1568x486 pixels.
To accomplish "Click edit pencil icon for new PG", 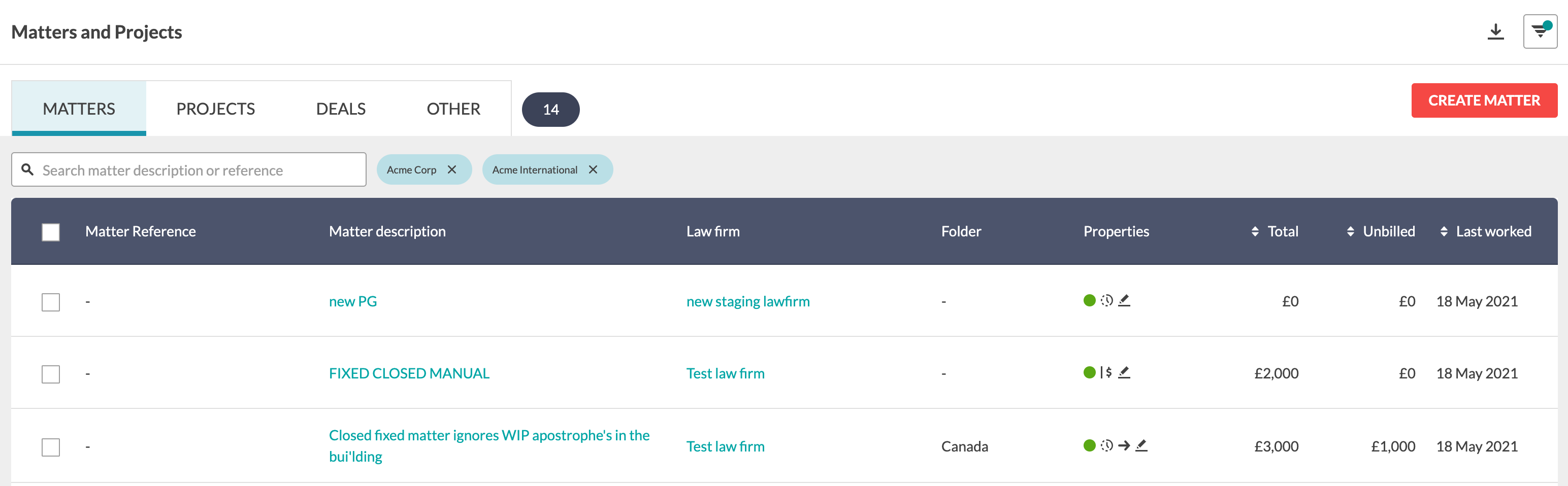I will point(1124,300).
